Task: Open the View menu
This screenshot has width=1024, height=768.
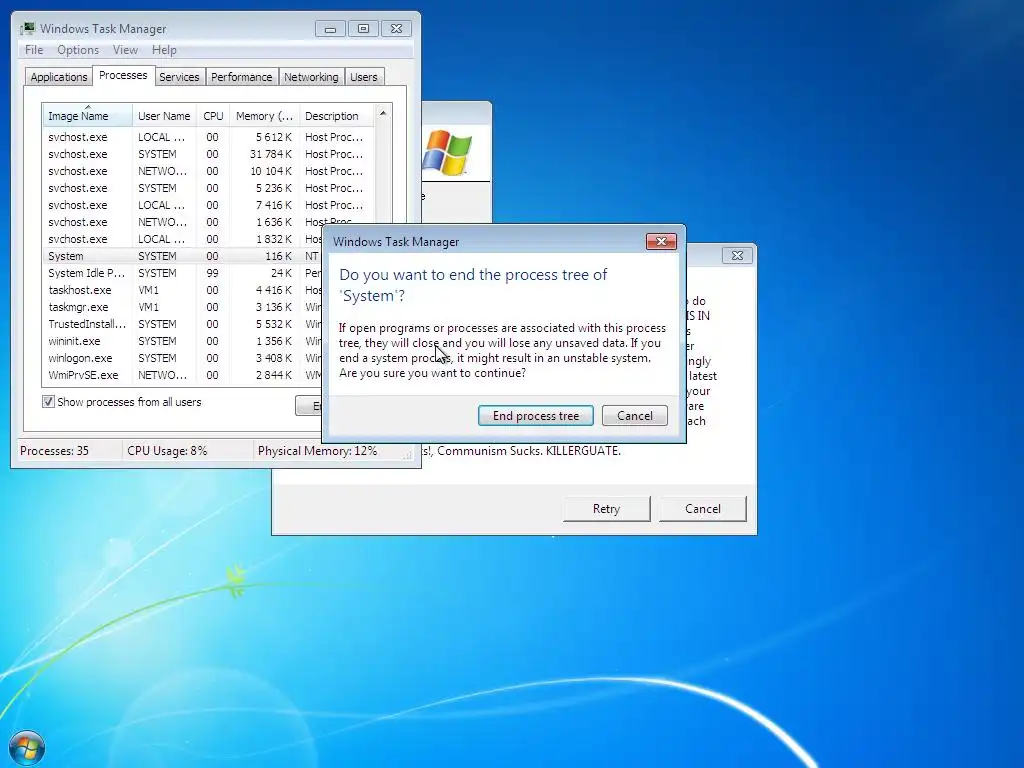Action: click(x=125, y=50)
